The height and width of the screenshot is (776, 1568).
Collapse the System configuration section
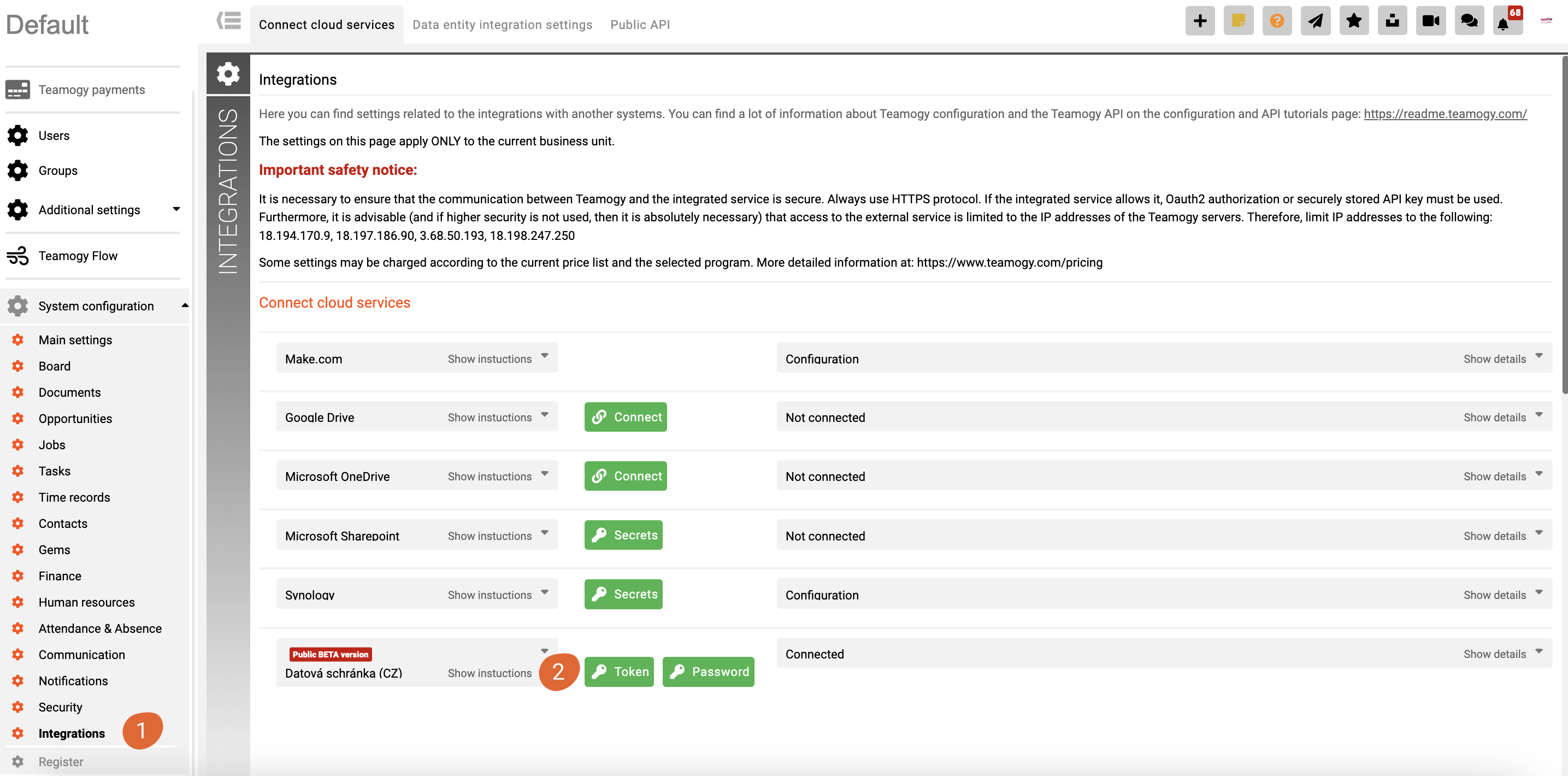(x=185, y=305)
